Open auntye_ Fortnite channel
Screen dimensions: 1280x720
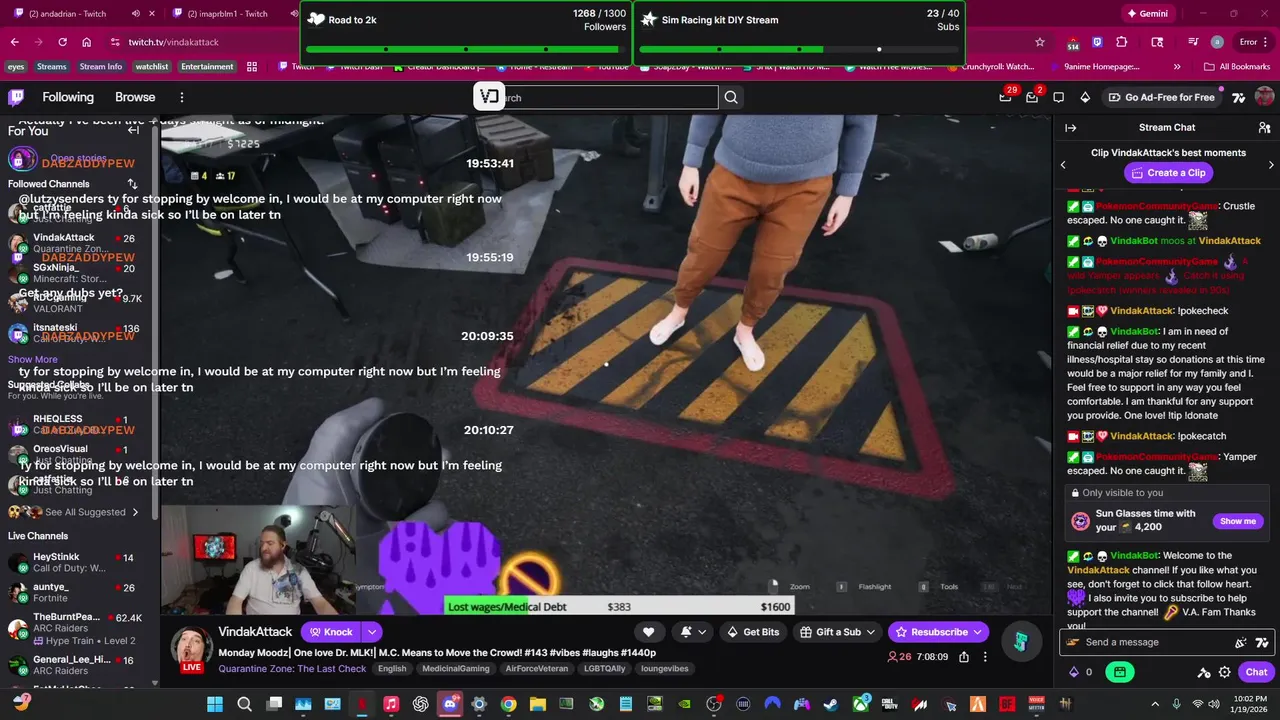75,592
